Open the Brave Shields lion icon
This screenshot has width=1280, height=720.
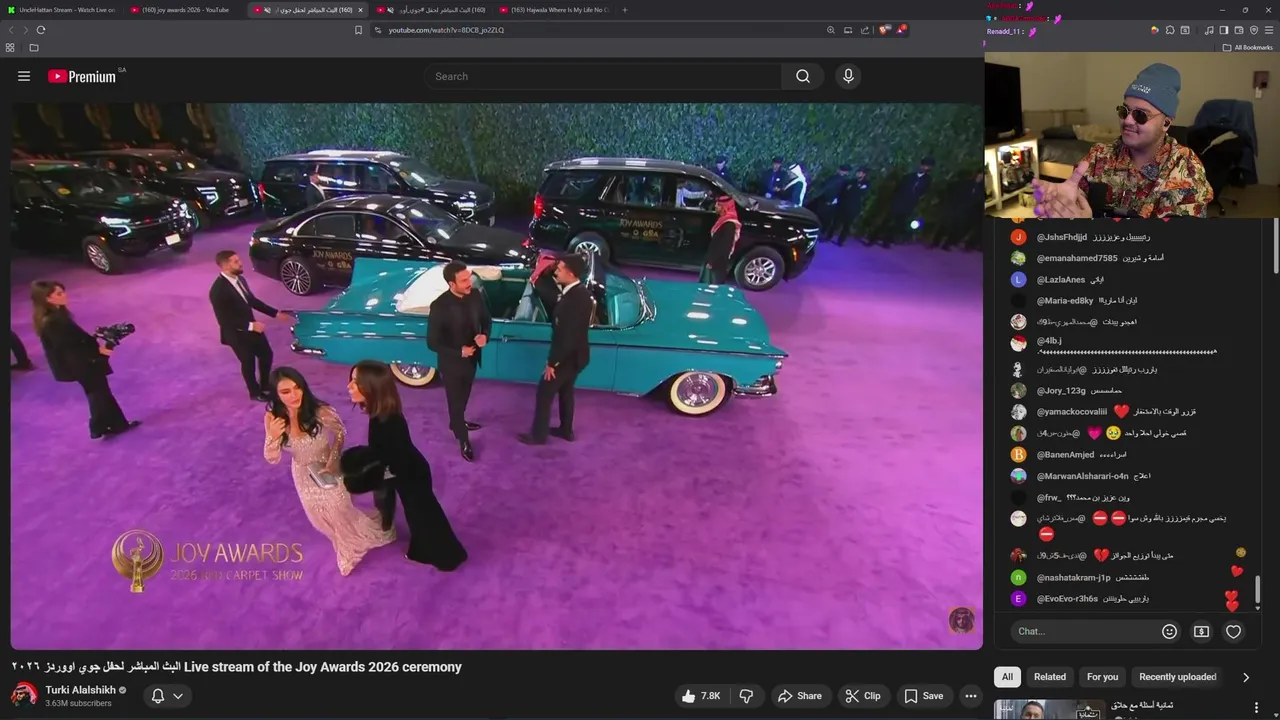[x=884, y=30]
